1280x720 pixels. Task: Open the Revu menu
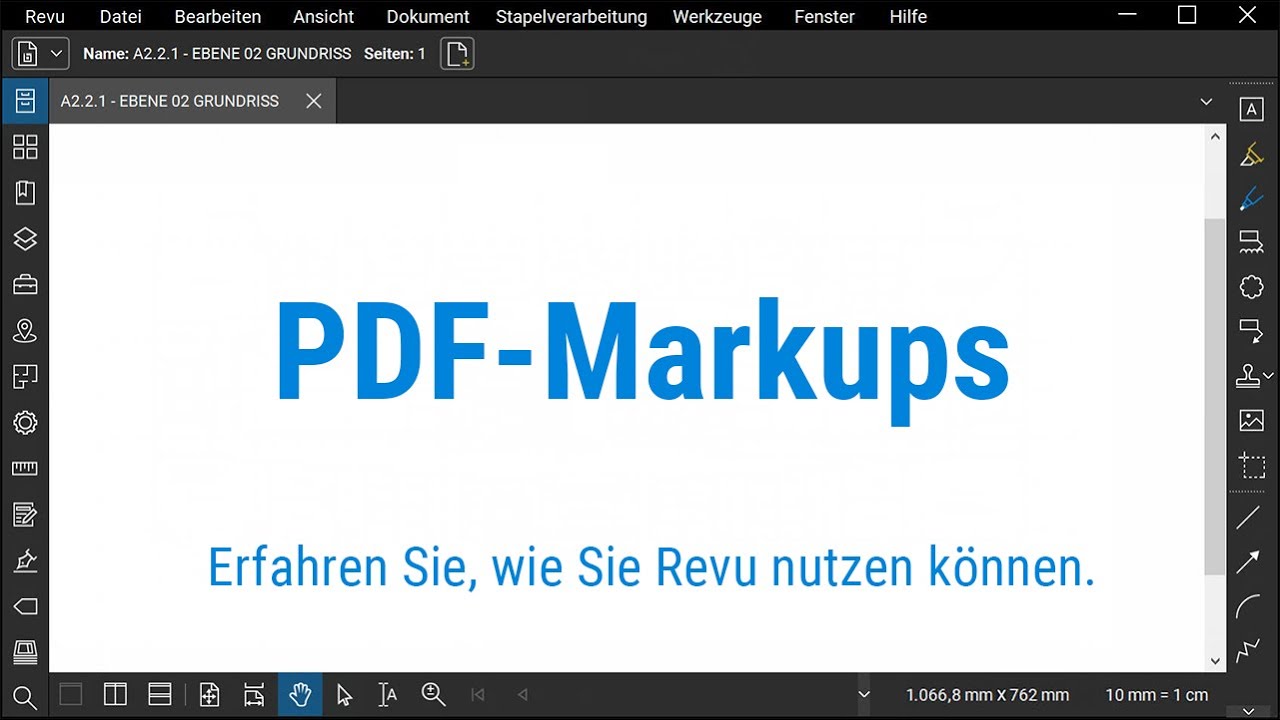click(x=45, y=17)
